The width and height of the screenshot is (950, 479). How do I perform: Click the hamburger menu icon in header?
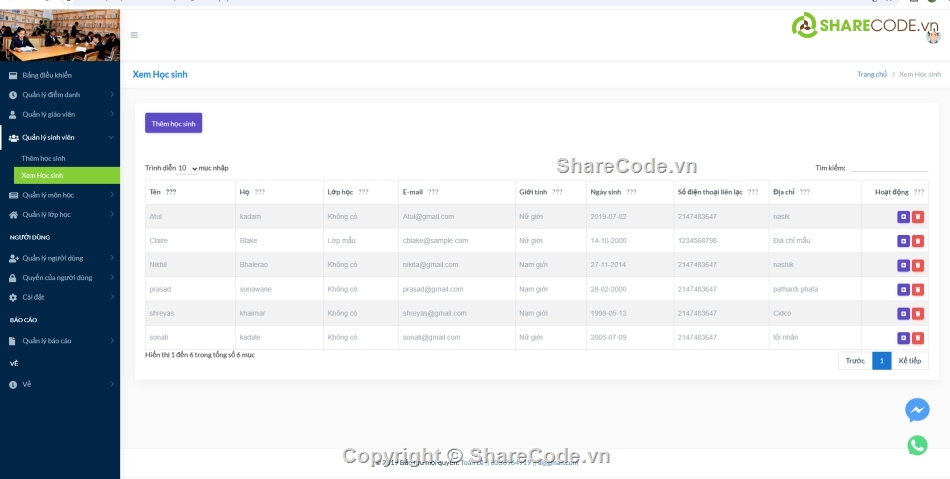click(x=134, y=35)
